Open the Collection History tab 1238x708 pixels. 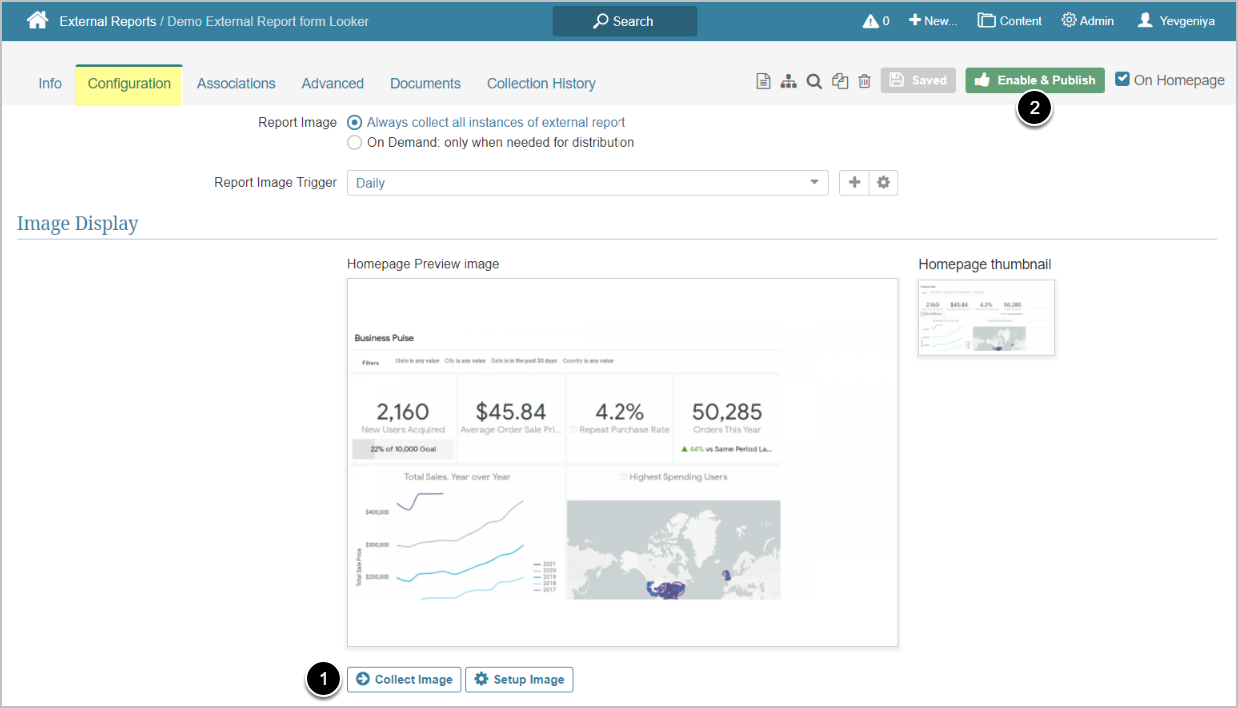541,84
